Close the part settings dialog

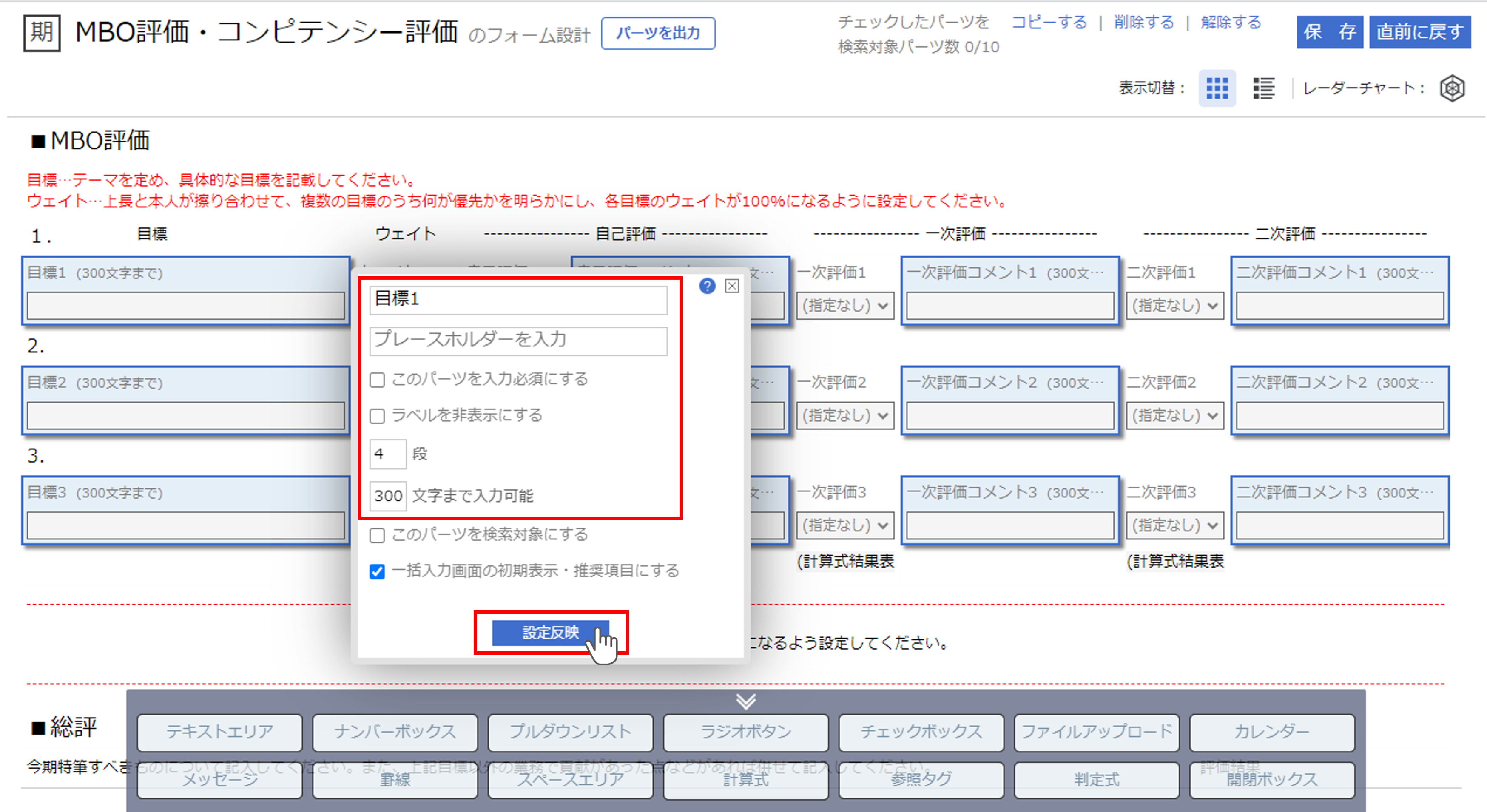tap(732, 286)
